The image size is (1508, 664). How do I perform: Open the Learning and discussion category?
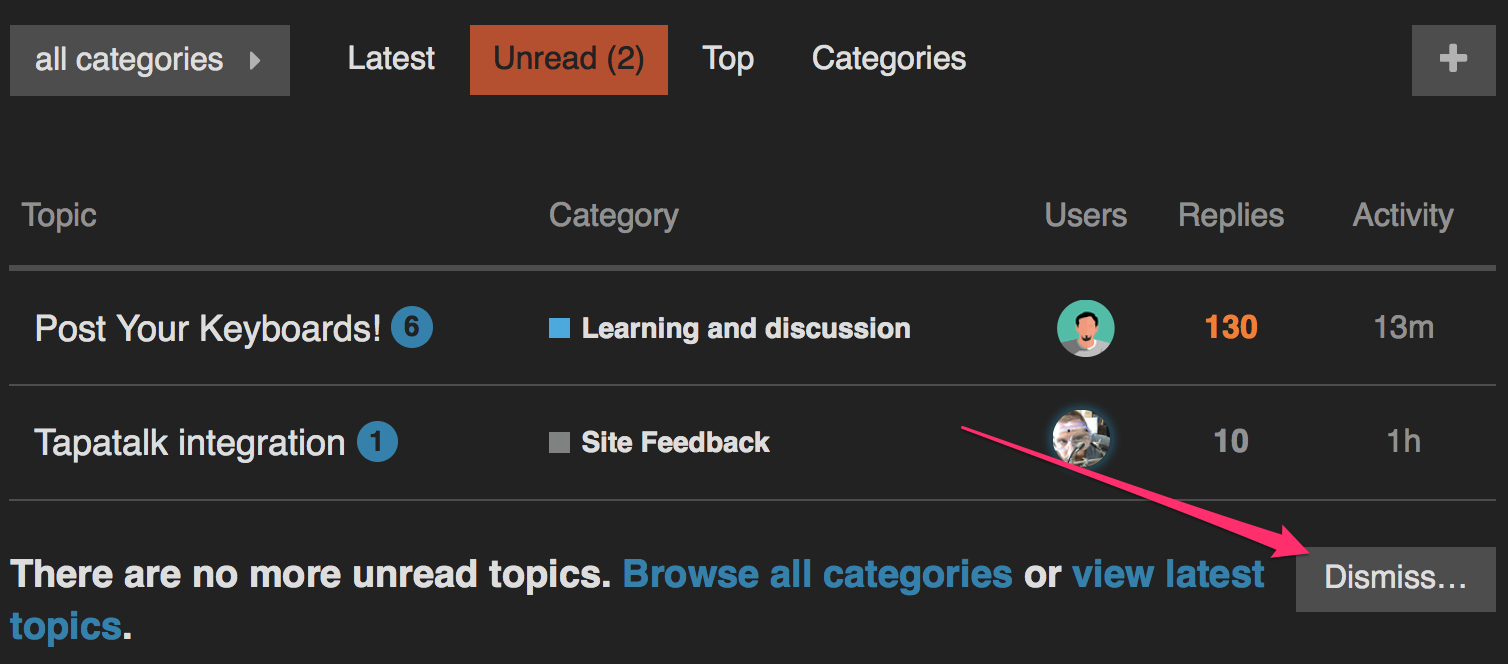coord(746,328)
